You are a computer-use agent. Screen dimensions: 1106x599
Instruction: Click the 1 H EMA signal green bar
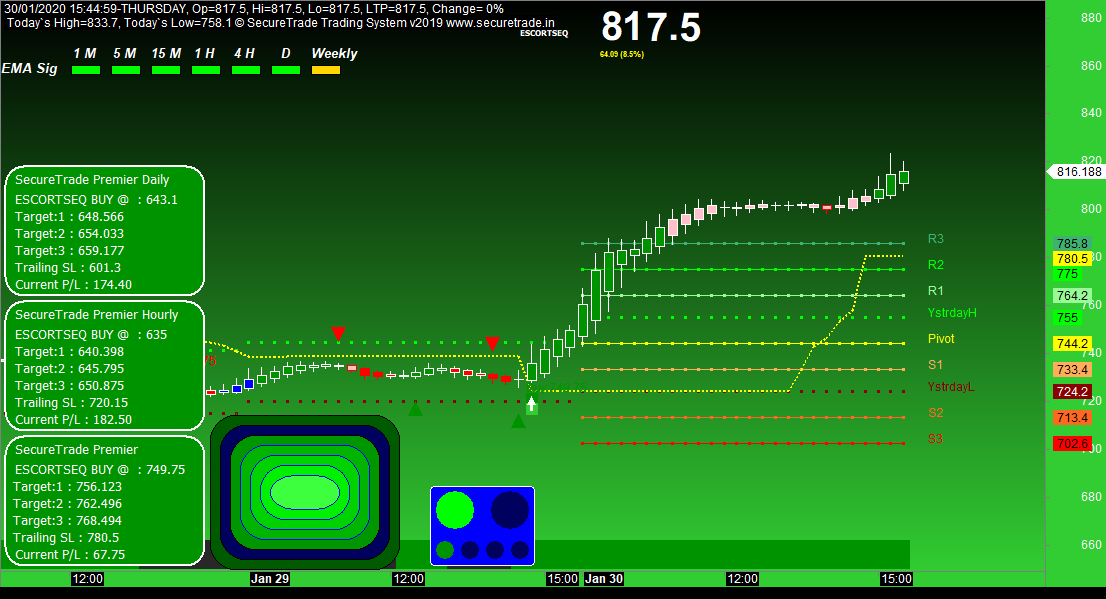(x=206, y=70)
